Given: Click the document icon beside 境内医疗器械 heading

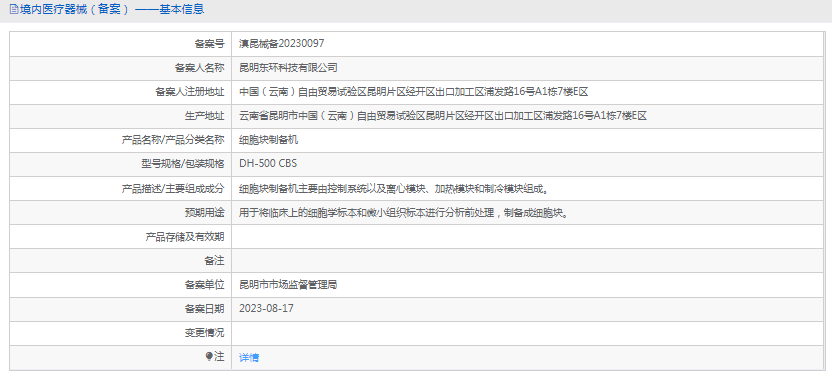Looking at the screenshot, I should (x=14, y=9).
